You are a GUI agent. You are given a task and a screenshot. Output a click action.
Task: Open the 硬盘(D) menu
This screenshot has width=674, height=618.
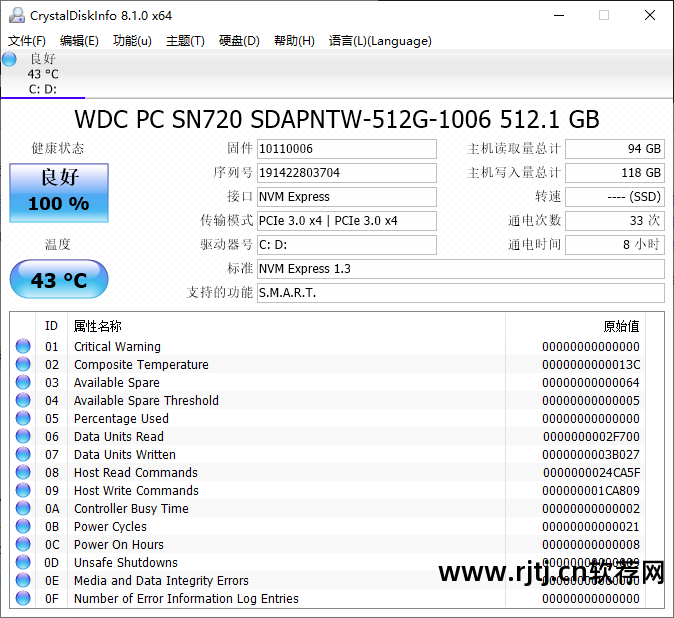pos(239,41)
